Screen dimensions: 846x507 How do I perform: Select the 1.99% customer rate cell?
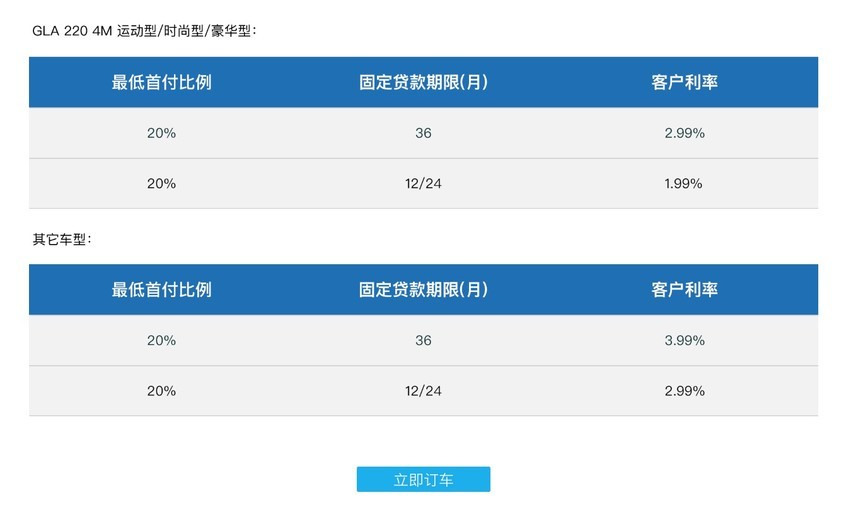[684, 184]
